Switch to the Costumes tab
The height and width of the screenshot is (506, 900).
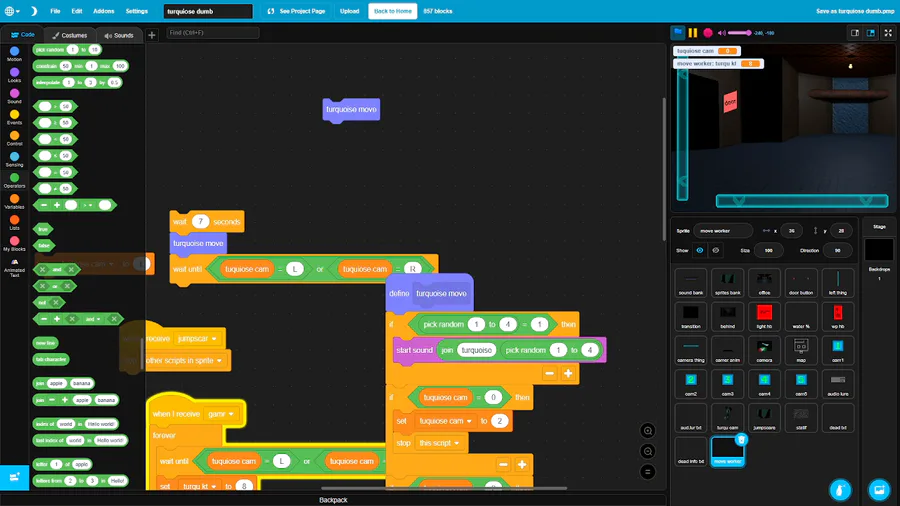[x=69, y=35]
